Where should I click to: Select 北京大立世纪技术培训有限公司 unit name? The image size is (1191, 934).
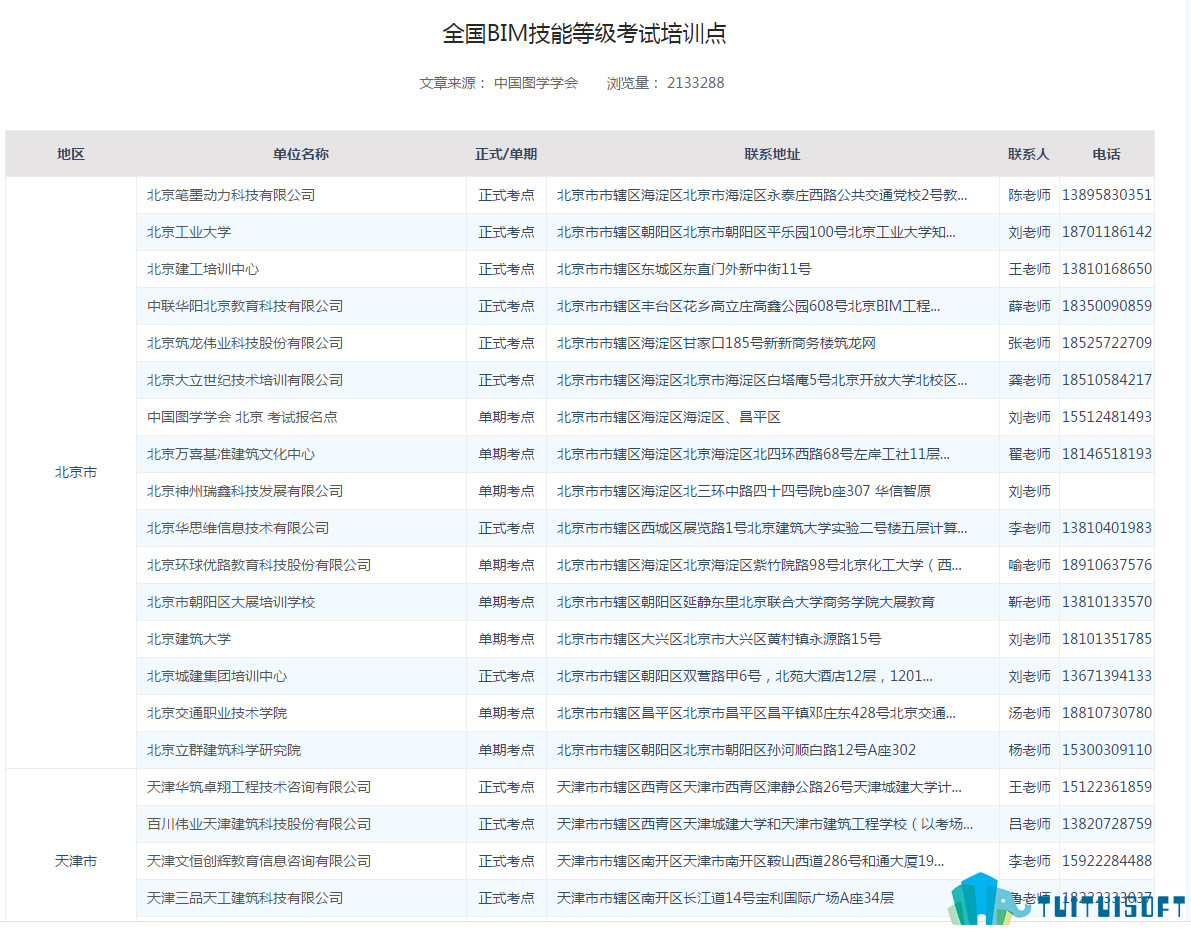pyautogui.click(x=245, y=380)
